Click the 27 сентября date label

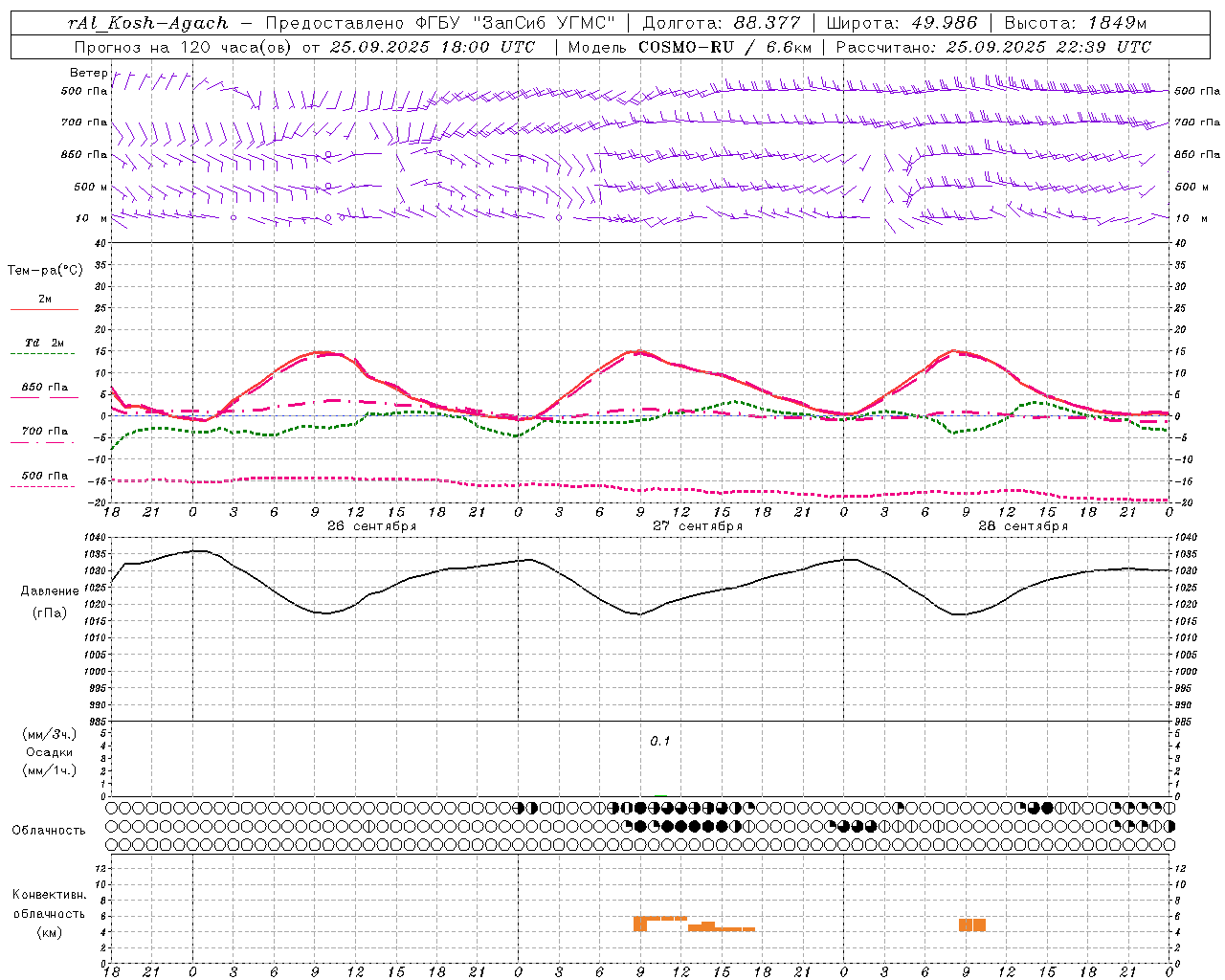[698, 526]
